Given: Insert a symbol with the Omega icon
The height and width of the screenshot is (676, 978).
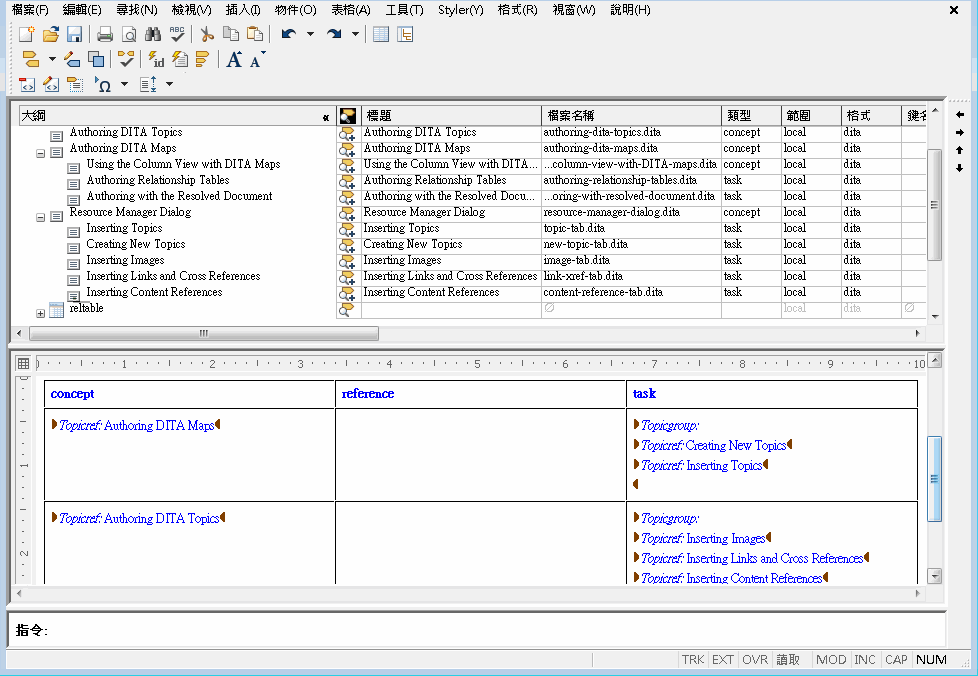Looking at the screenshot, I should coord(103,85).
